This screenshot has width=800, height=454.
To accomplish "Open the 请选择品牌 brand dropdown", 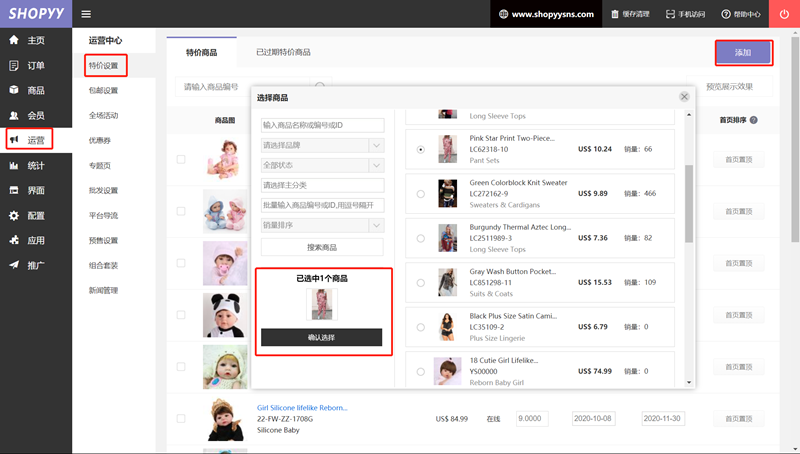I will [322, 145].
